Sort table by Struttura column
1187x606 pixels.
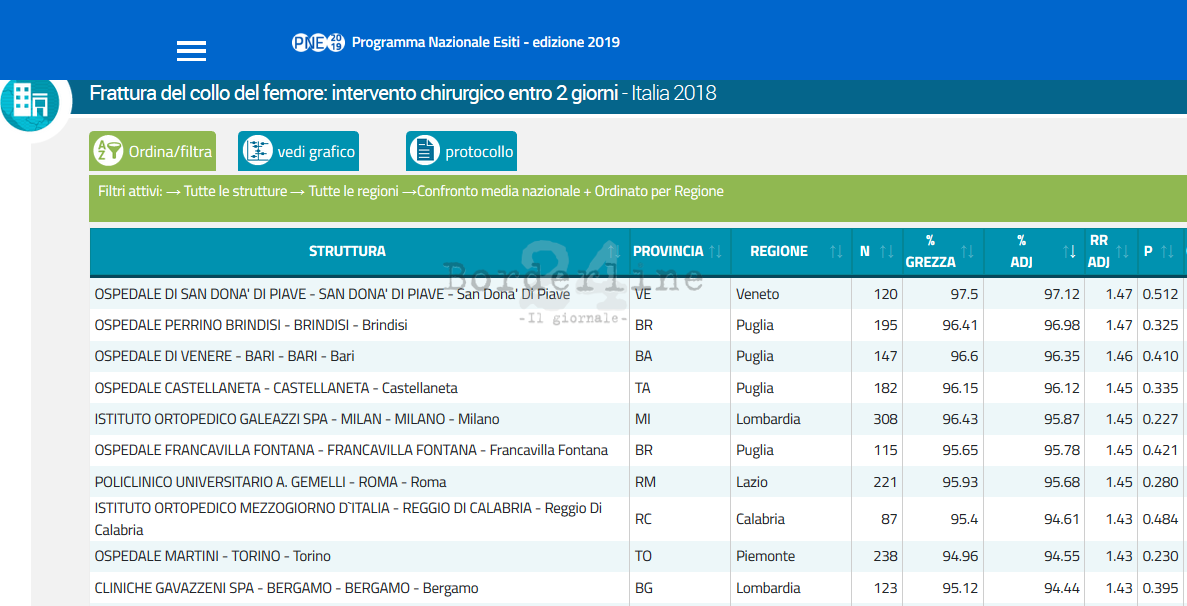click(347, 252)
